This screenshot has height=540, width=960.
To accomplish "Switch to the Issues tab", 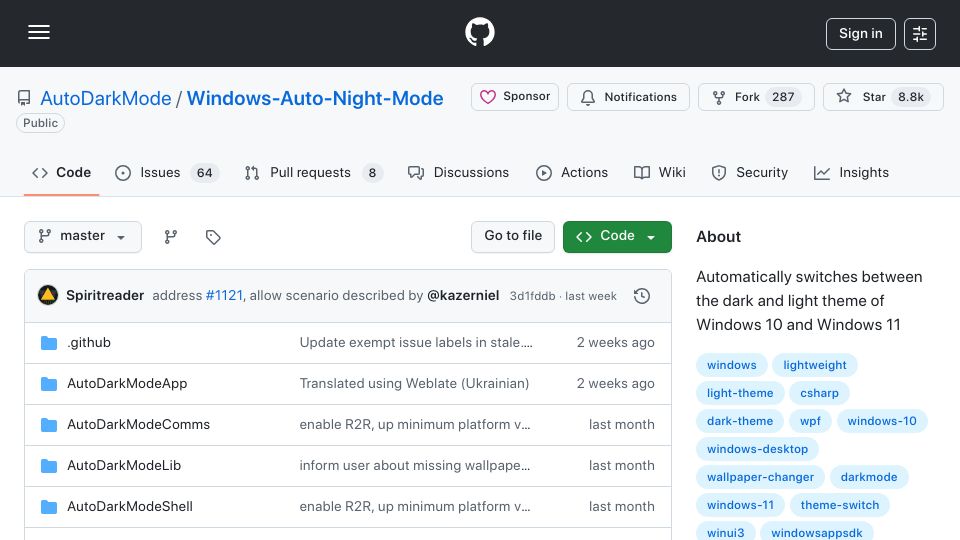I will coord(166,173).
